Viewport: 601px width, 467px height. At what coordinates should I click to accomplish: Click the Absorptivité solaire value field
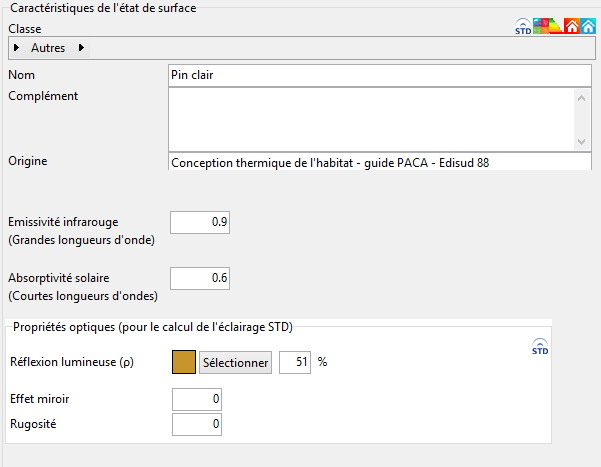coord(200,278)
